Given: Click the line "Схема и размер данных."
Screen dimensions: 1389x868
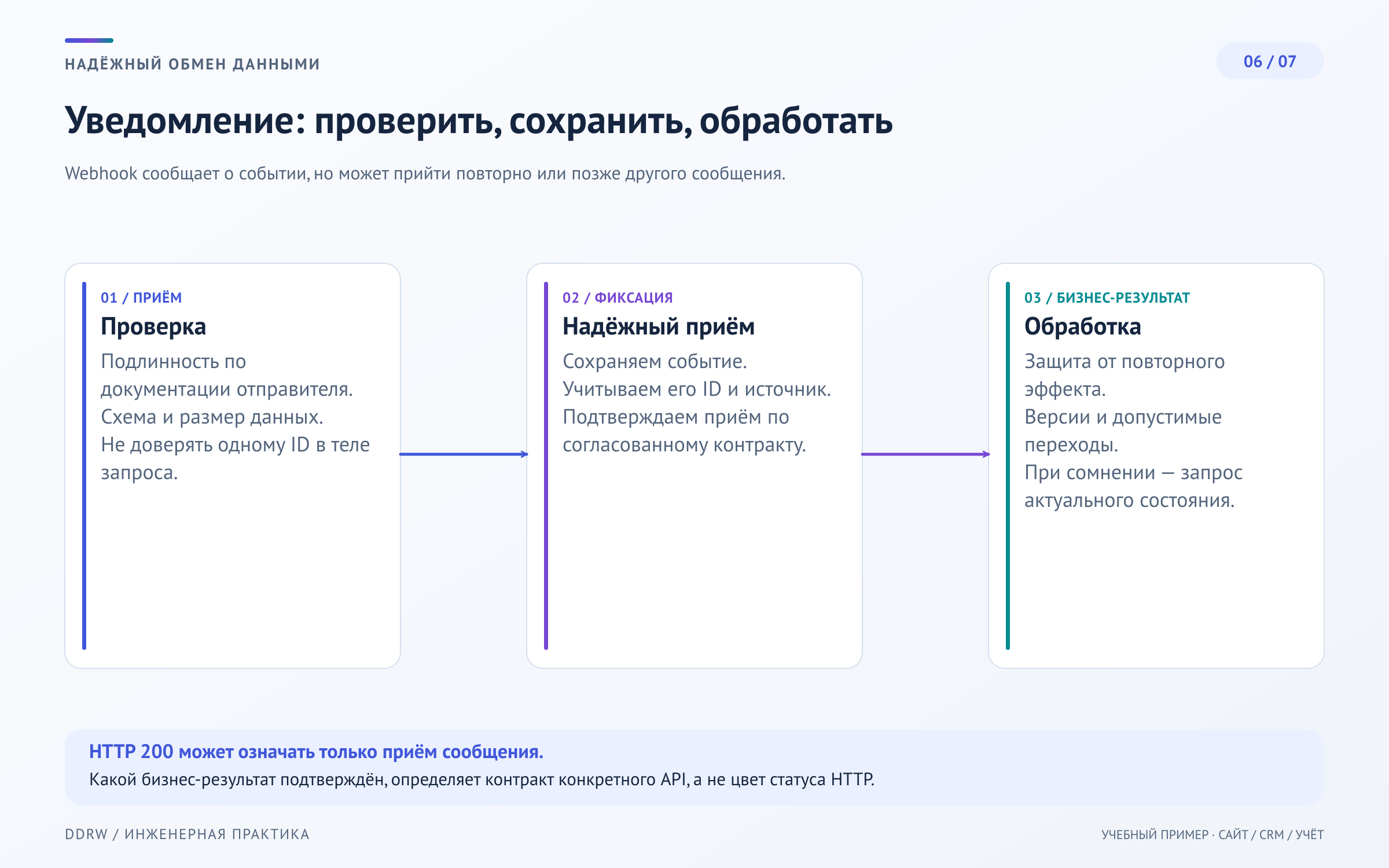Looking at the screenshot, I should pos(212,417).
